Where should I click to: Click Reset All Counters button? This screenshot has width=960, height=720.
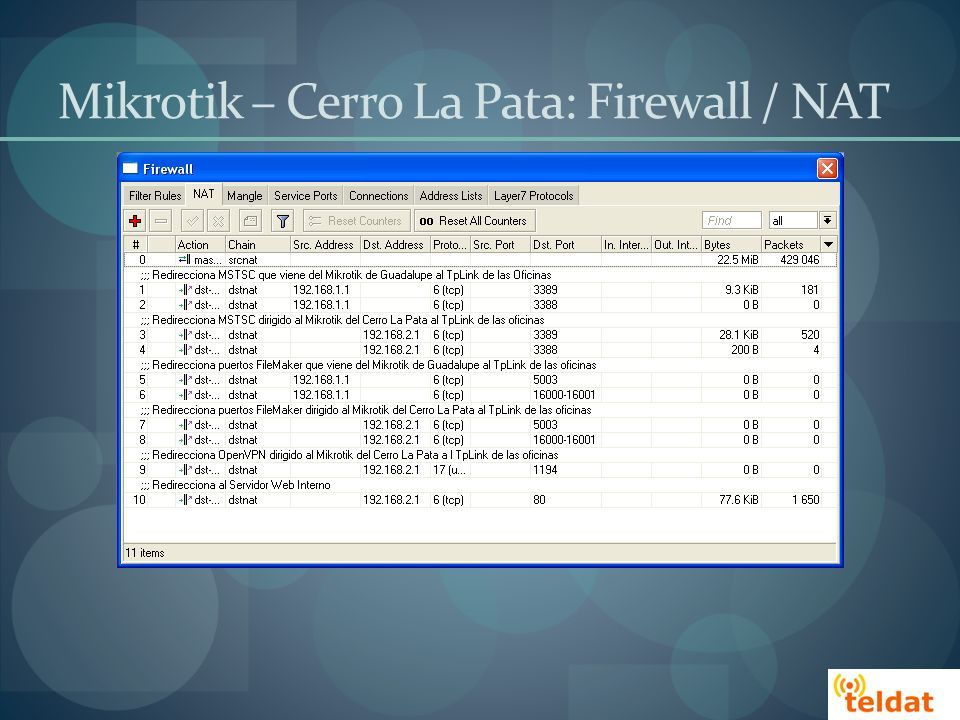click(x=474, y=221)
